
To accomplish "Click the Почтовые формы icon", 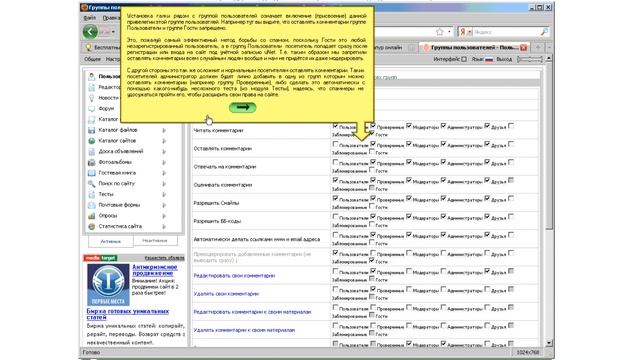I will coord(91,205).
